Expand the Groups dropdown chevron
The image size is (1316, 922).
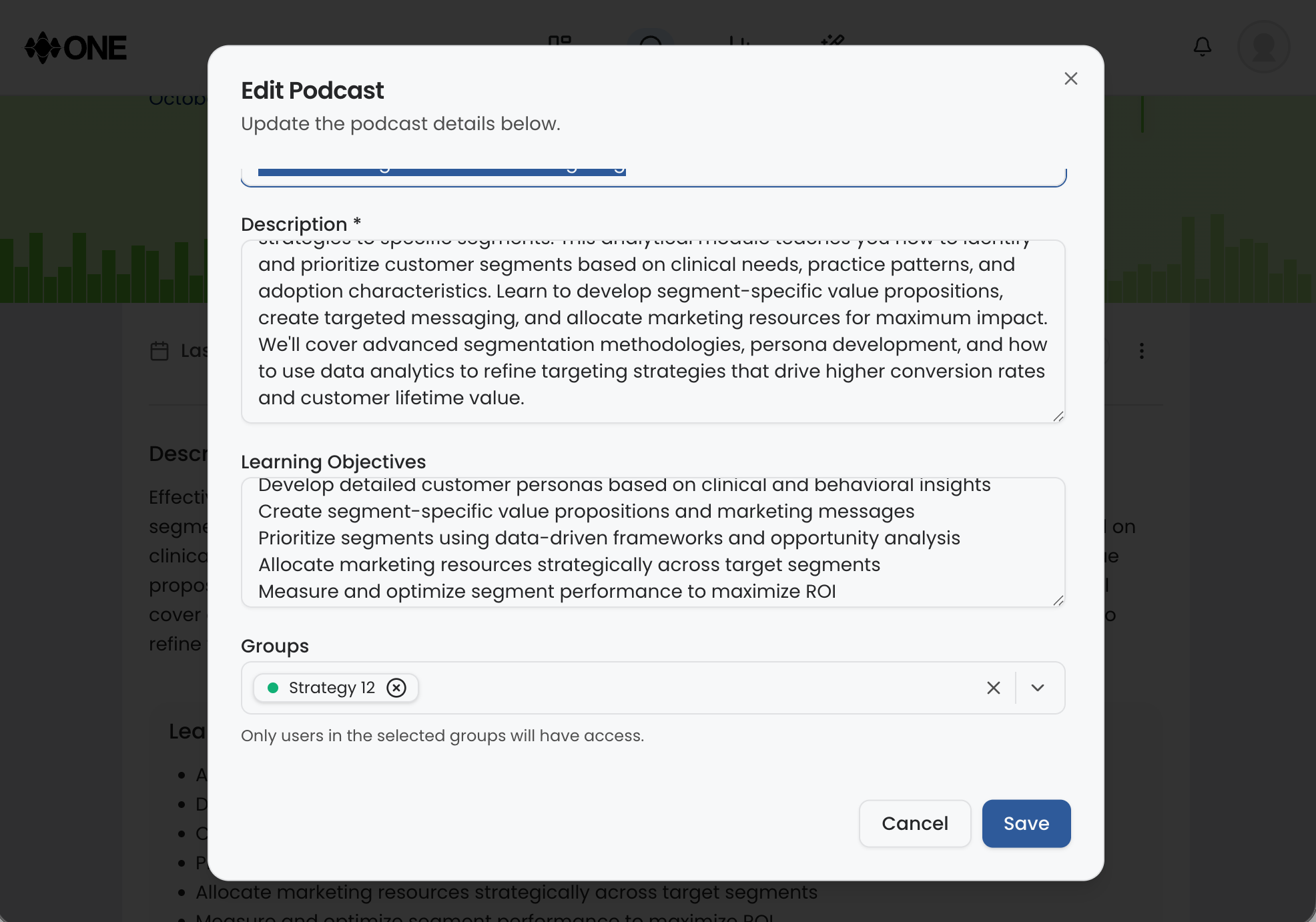point(1037,688)
